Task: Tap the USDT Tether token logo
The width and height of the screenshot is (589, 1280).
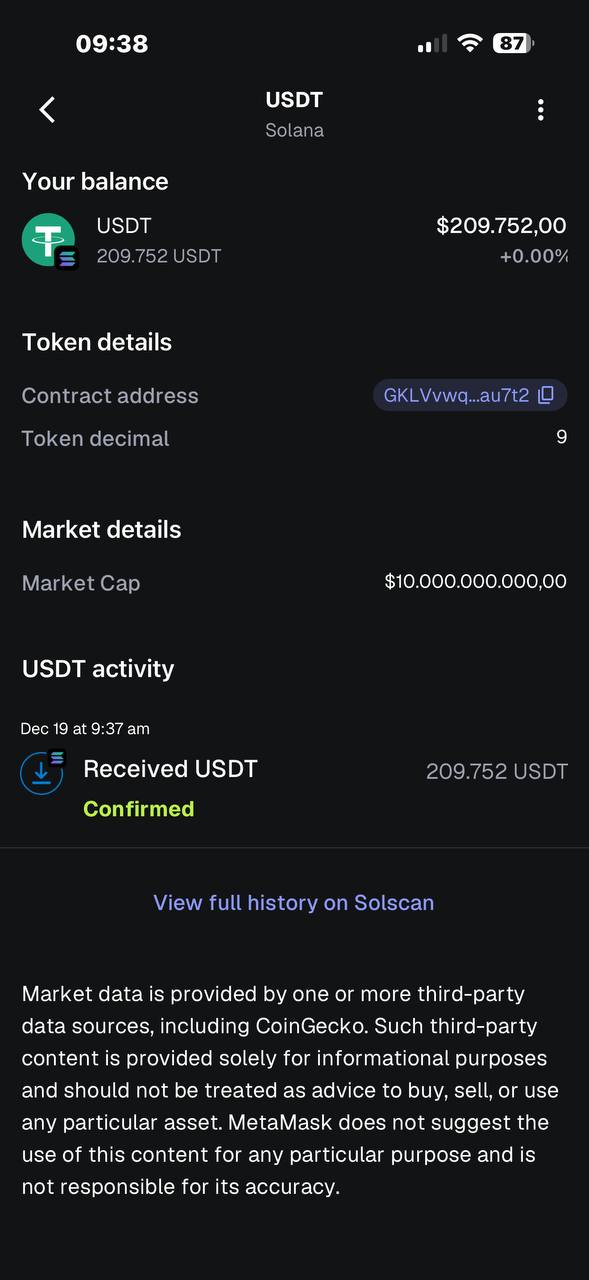Action: click(49, 238)
